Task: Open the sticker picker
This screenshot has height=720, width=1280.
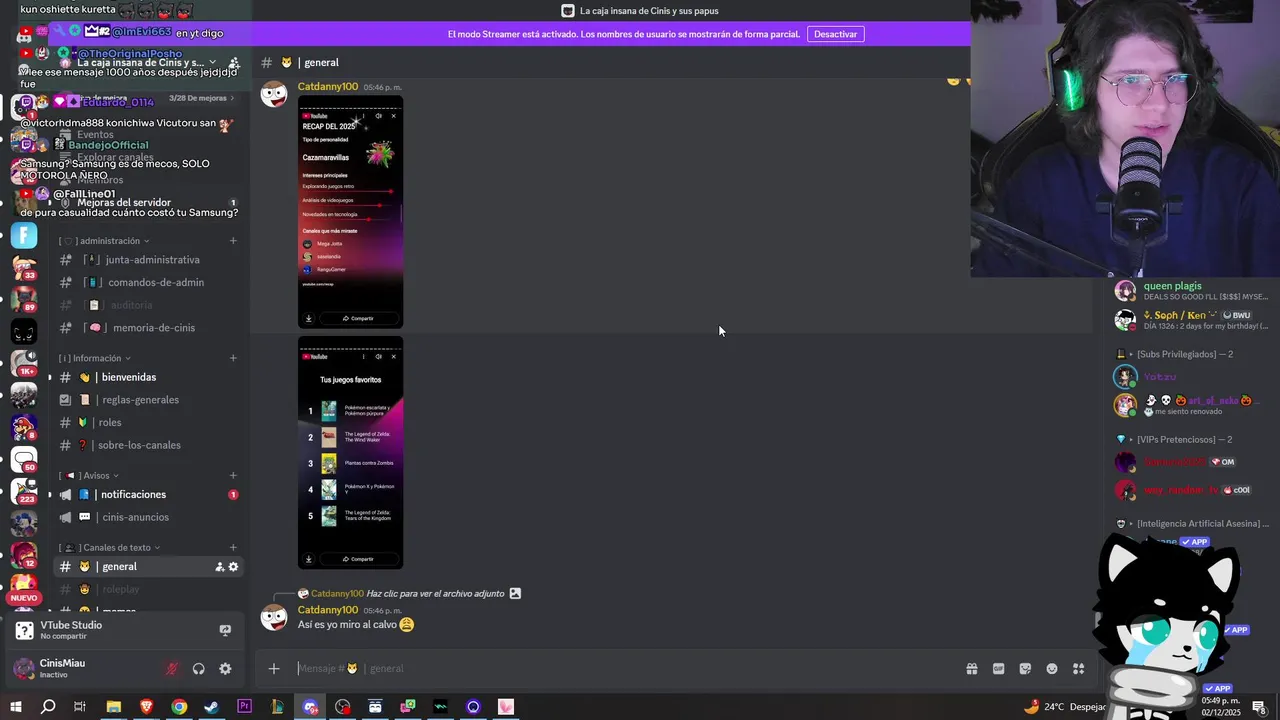Action: [1025, 669]
